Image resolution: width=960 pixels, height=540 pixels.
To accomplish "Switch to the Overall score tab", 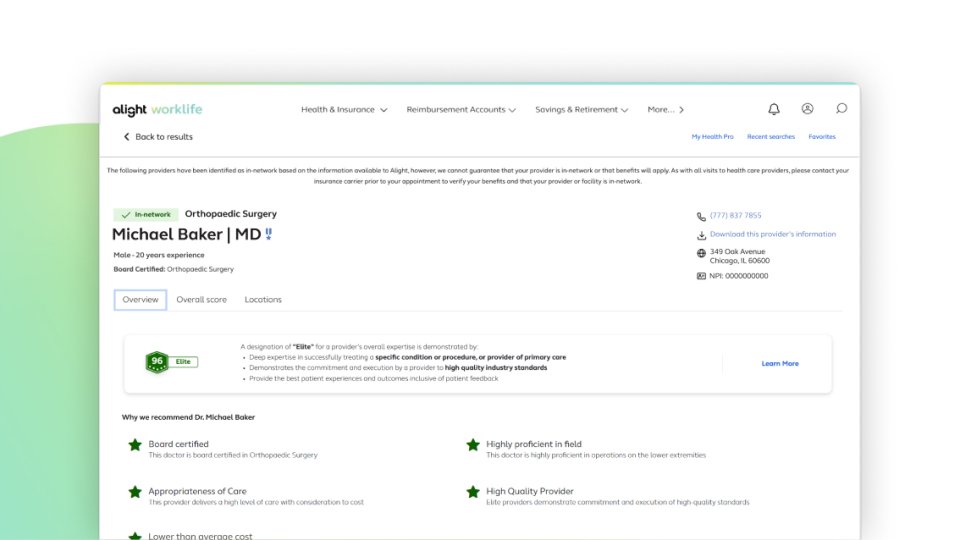I will [201, 299].
